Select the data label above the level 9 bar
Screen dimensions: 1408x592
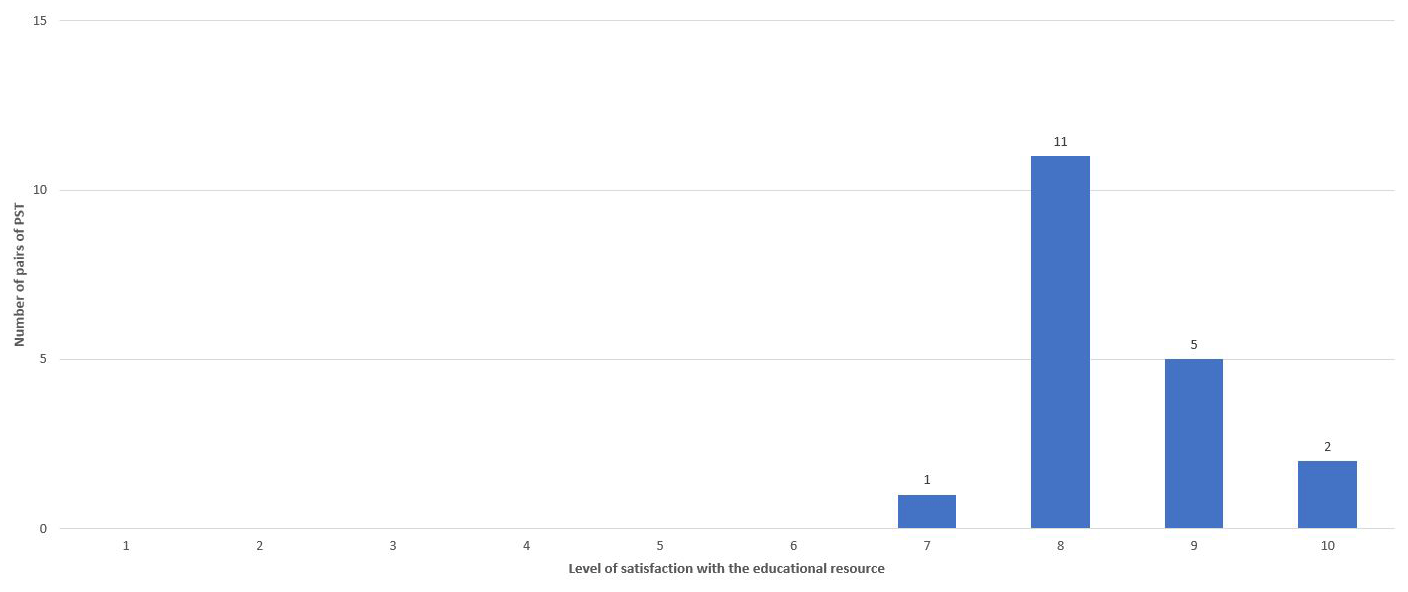point(1193,345)
